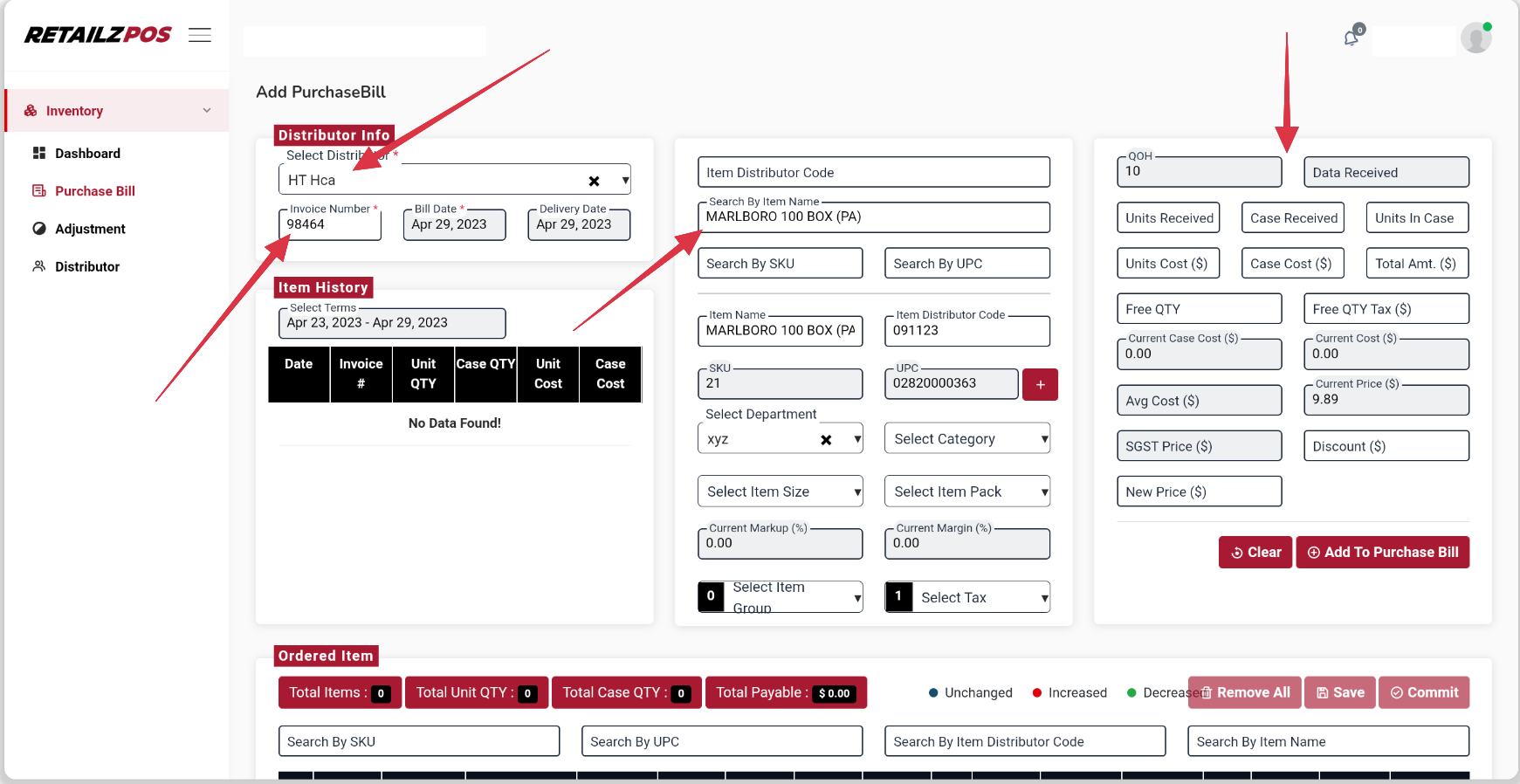Clear the selected distributor HT Hca
The width and height of the screenshot is (1520, 784).
click(x=594, y=182)
